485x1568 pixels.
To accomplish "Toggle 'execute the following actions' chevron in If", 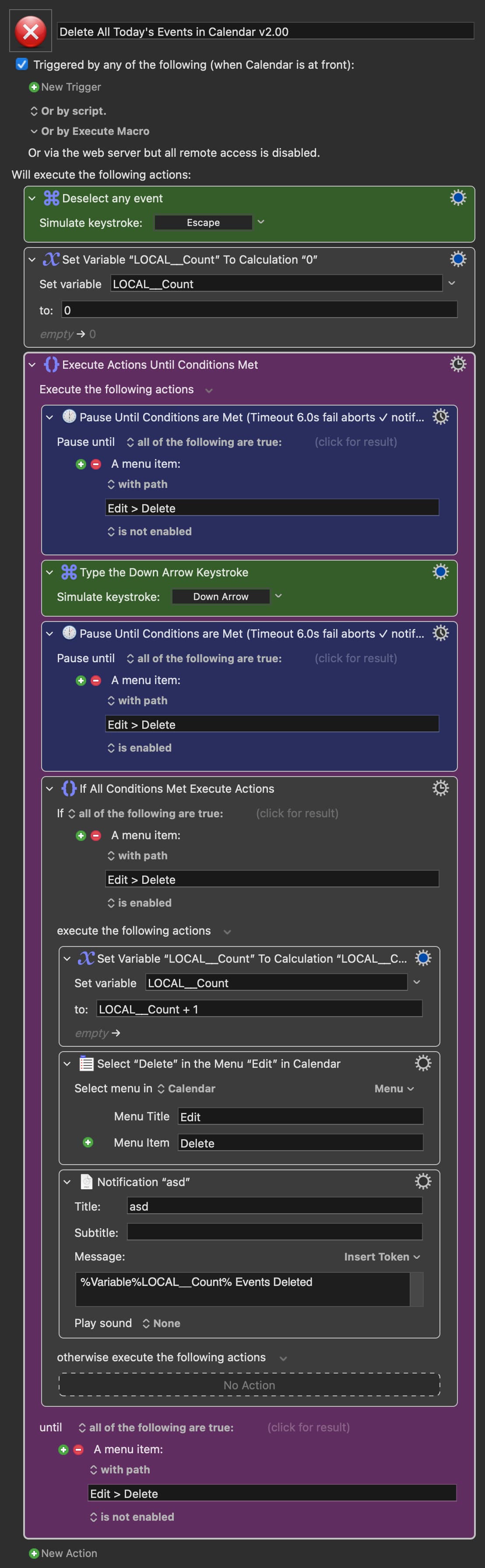I will click(227, 932).
